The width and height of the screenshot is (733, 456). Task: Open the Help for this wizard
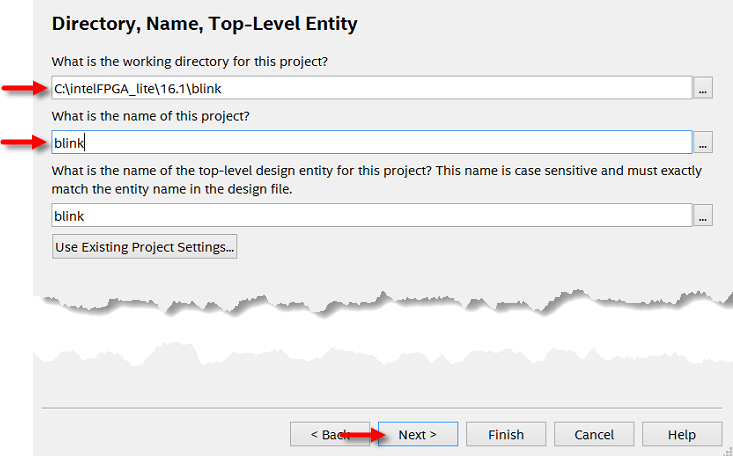[x=682, y=434]
